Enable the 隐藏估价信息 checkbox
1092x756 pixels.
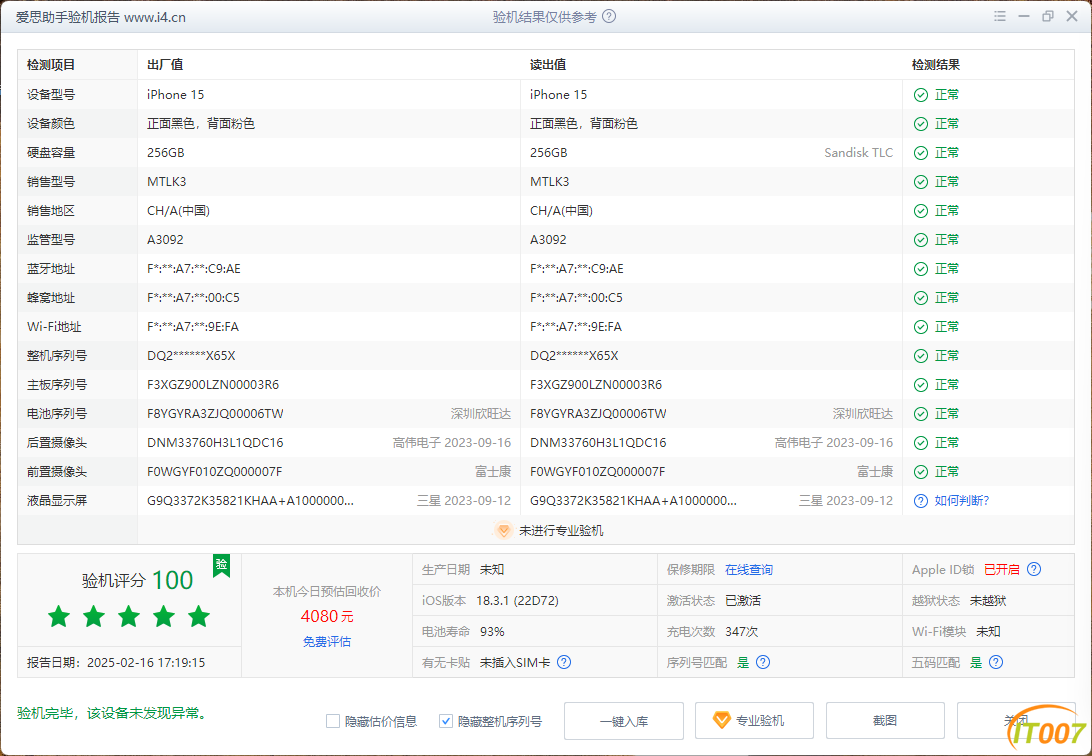point(333,721)
